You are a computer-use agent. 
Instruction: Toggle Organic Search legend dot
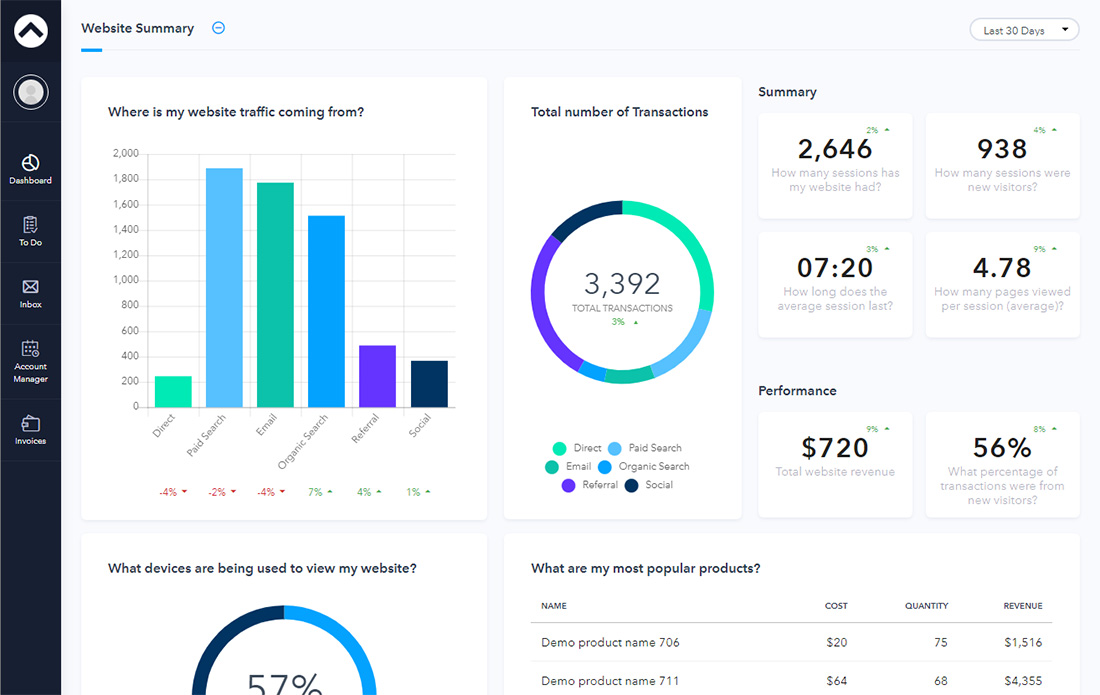click(605, 467)
